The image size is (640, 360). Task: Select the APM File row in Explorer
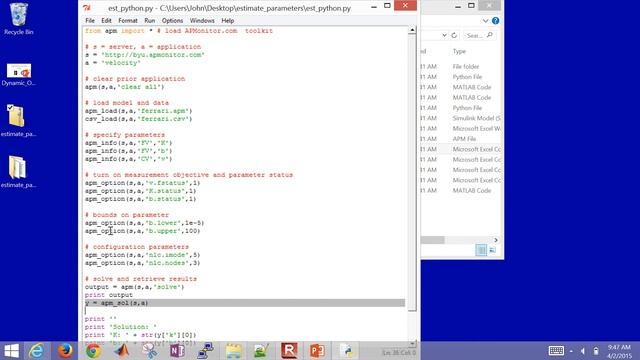tap(461, 139)
